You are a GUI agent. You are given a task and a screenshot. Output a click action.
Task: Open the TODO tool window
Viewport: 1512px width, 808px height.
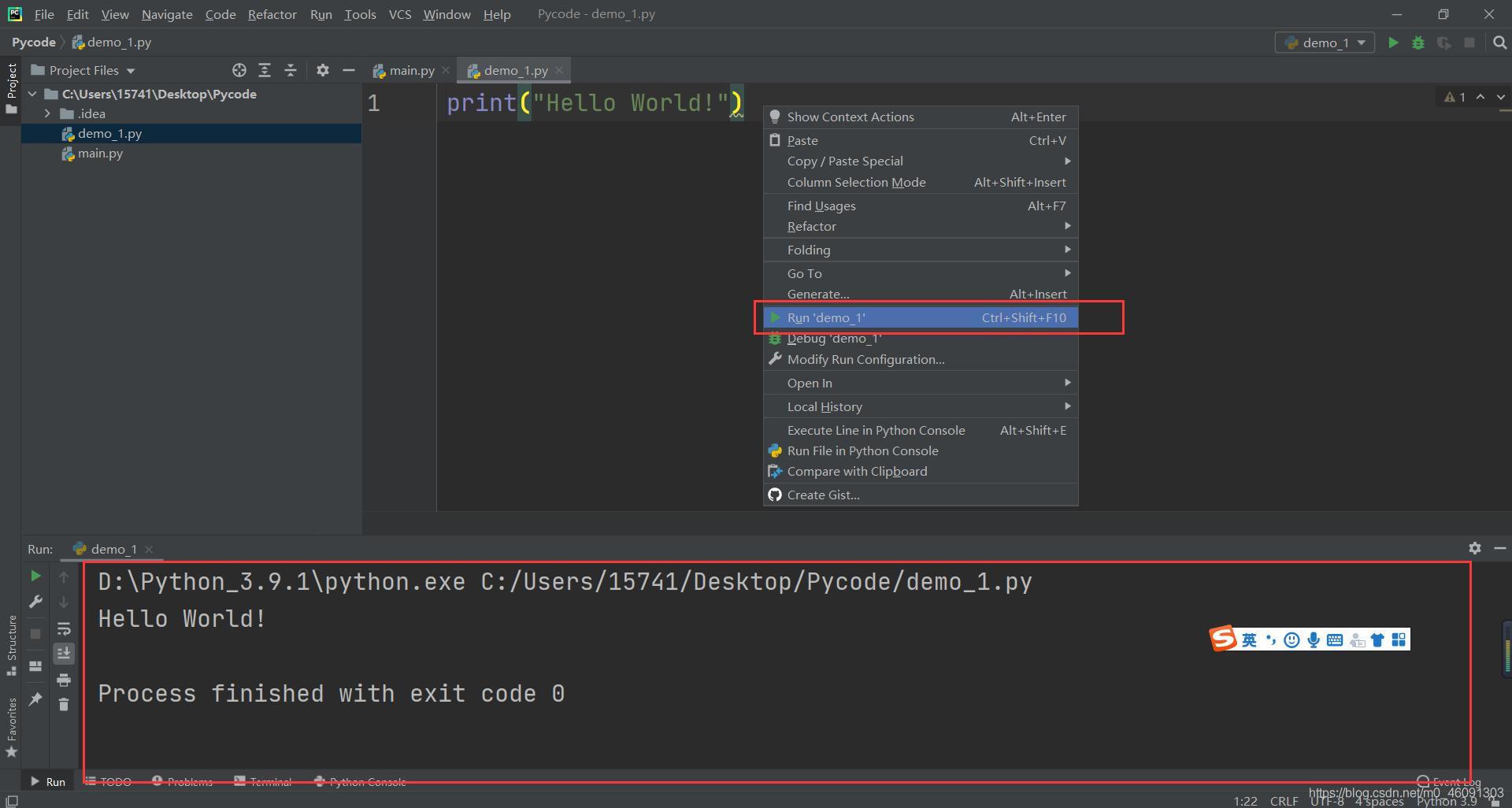pyautogui.click(x=109, y=782)
